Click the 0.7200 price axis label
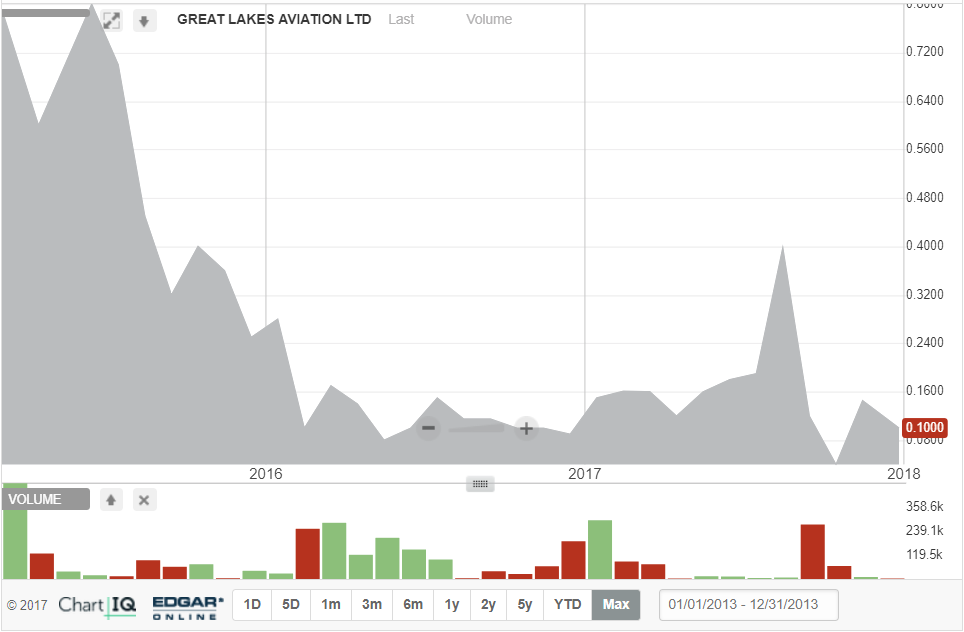Image resolution: width=964 pixels, height=632 pixels. [925, 52]
